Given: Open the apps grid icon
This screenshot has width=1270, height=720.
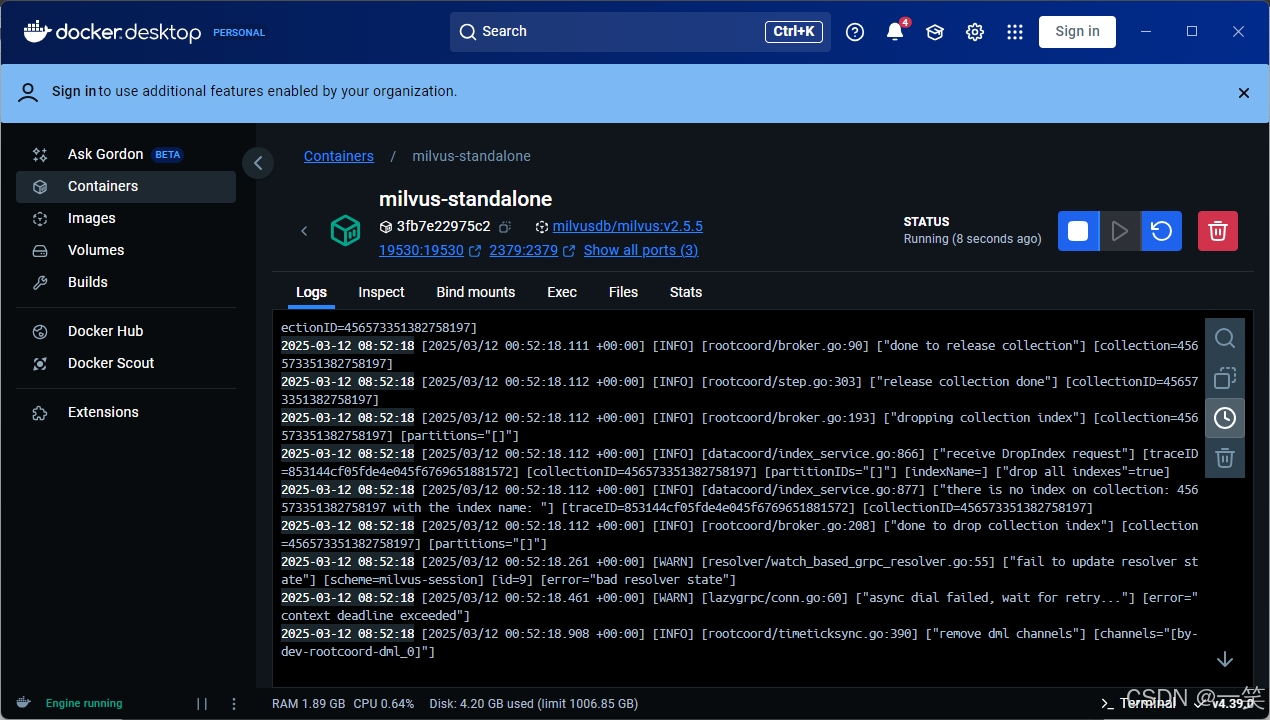Looking at the screenshot, I should pyautogui.click(x=1015, y=32).
